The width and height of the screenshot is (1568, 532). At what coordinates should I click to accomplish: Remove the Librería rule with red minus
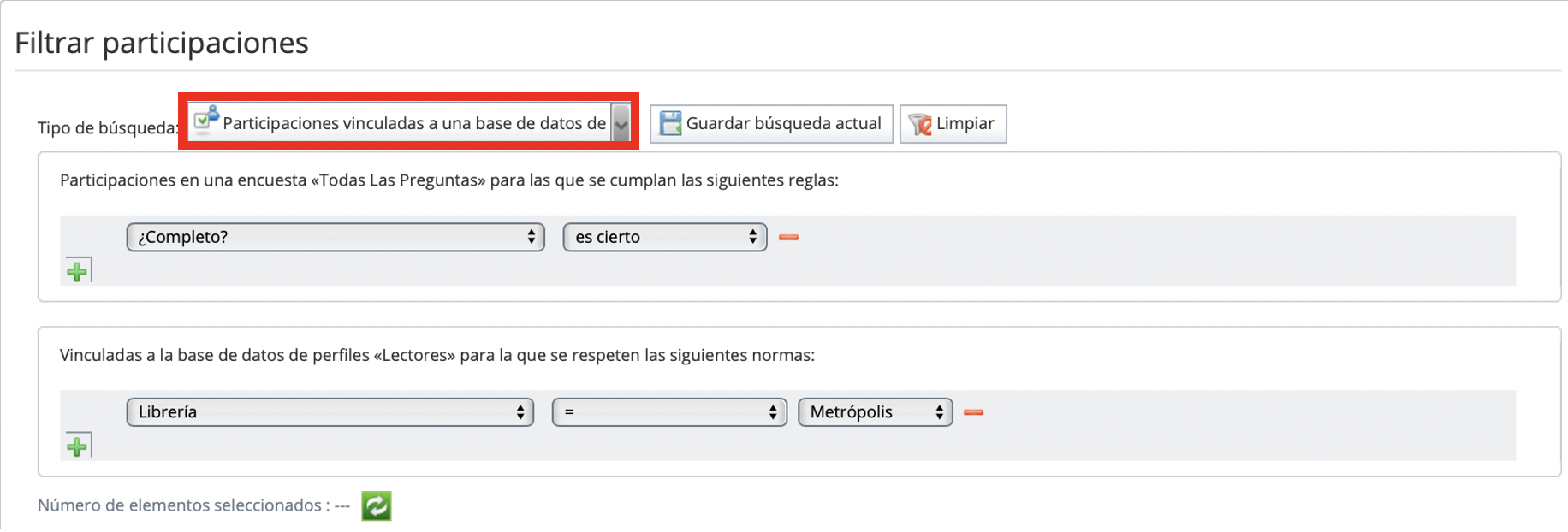[973, 412]
